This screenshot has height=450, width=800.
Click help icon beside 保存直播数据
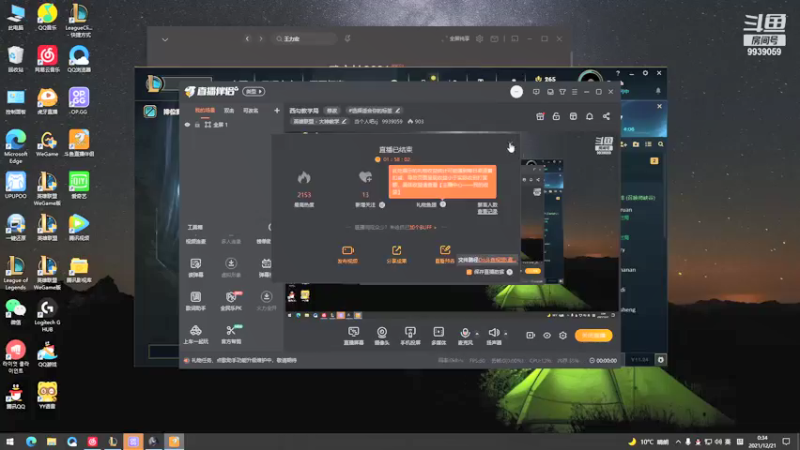(x=509, y=272)
